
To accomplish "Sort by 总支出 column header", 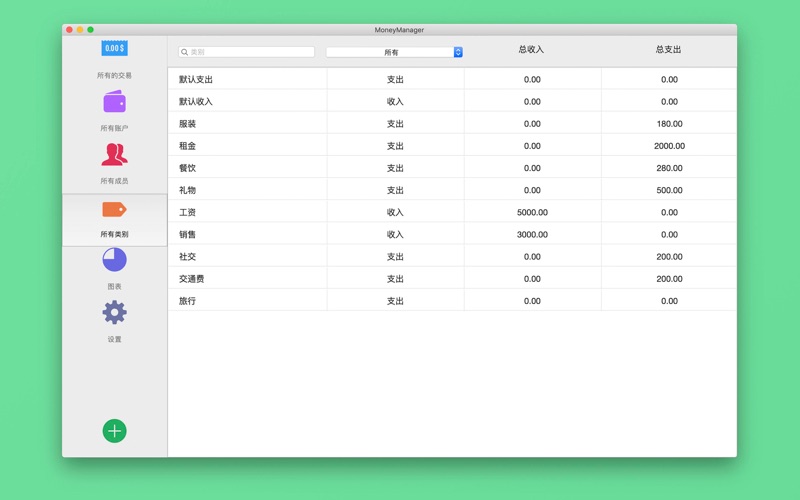I will [668, 49].
